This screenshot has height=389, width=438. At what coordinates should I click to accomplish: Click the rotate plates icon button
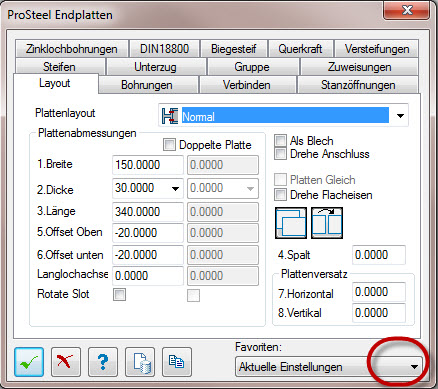pos(327,223)
